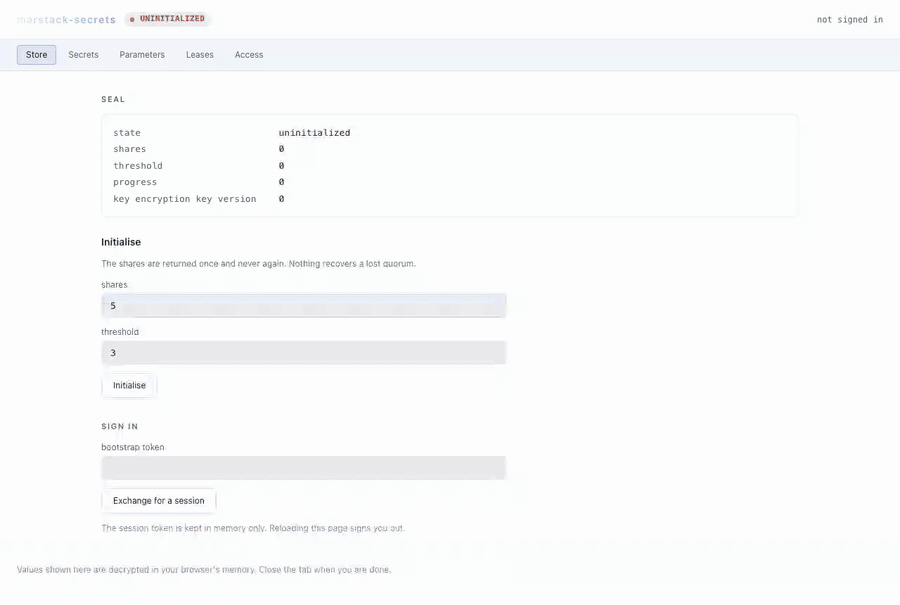The height and width of the screenshot is (605, 900).
Task: Click the 'Initialise' section heading
Action: point(121,242)
